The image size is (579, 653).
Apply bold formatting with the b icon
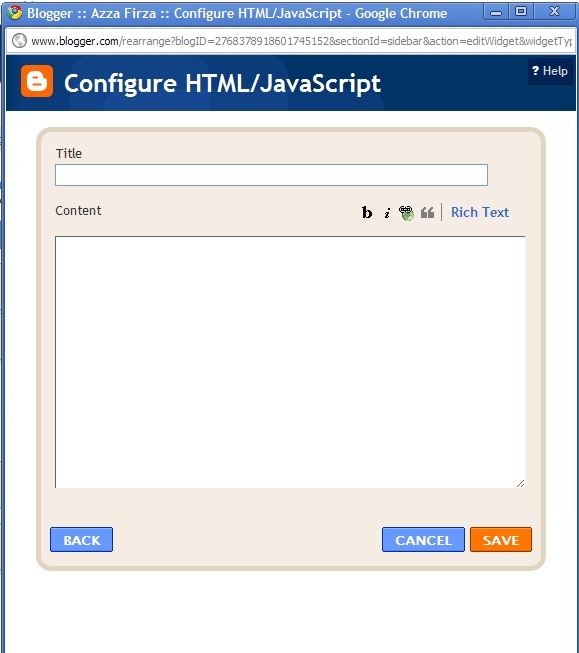pyautogui.click(x=367, y=212)
